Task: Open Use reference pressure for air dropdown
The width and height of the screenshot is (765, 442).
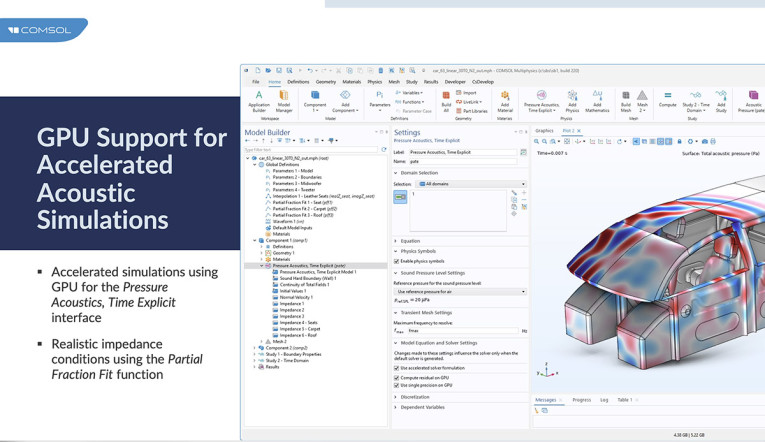Action: click(460, 292)
